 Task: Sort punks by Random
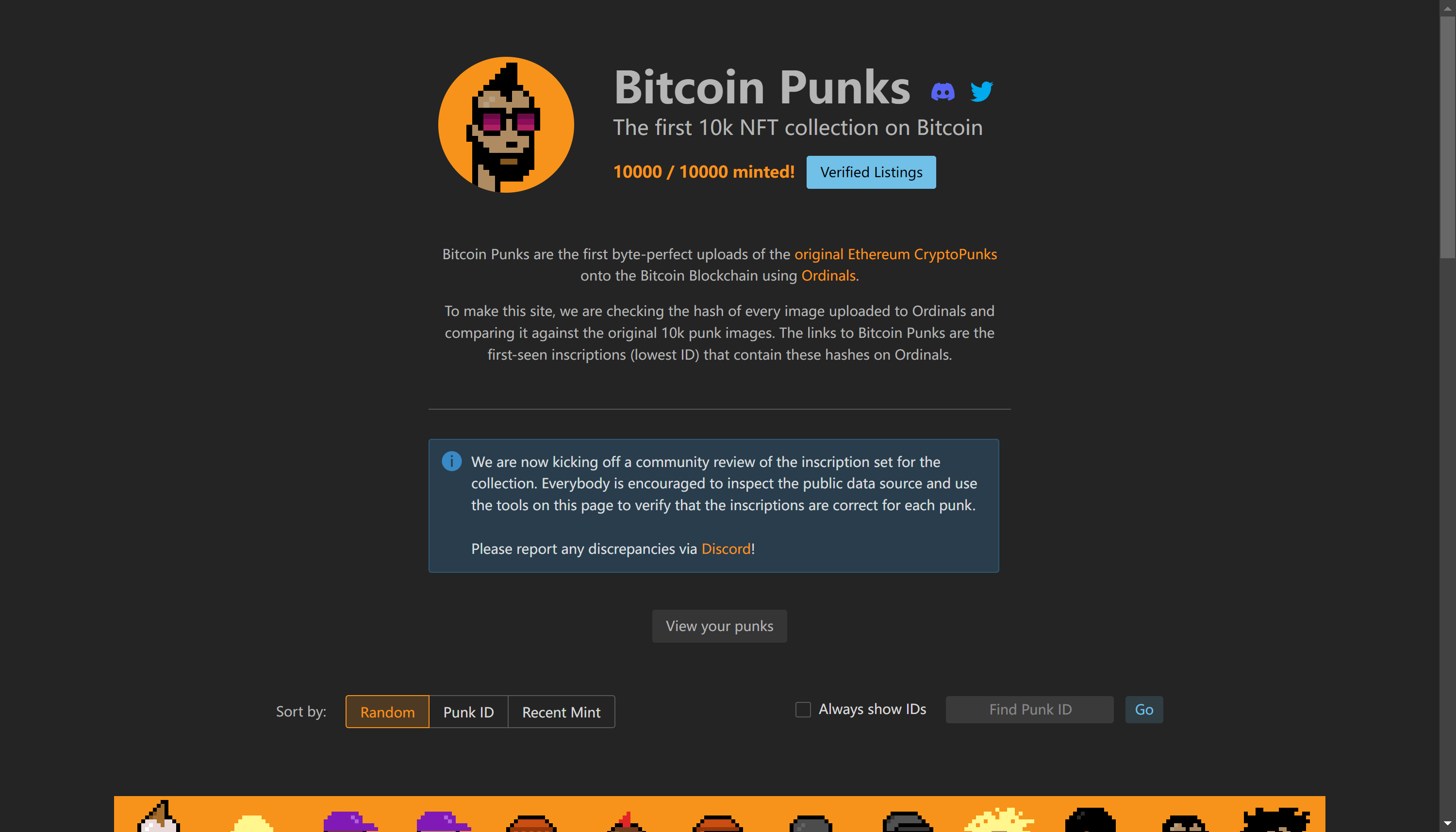coord(387,712)
